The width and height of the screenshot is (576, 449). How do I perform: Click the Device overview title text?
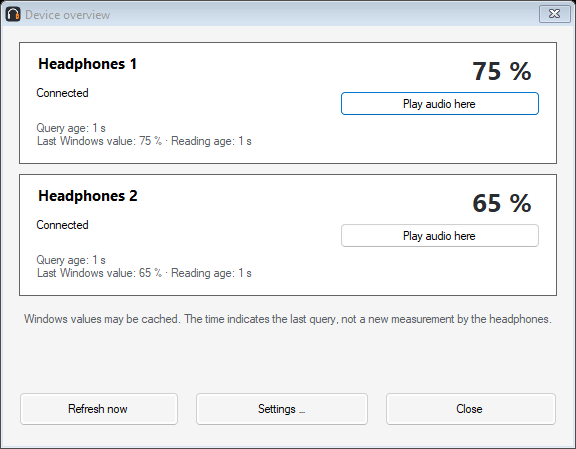point(68,15)
